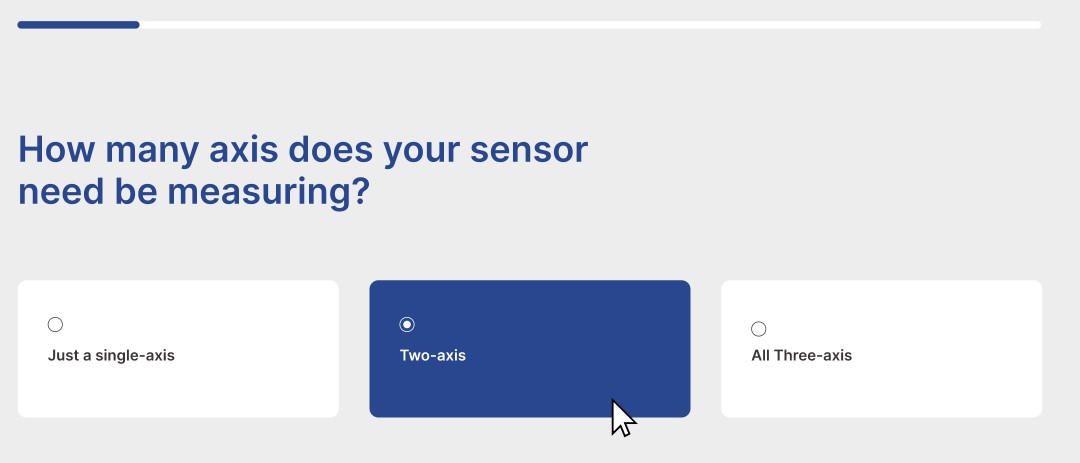Choose the white Just a single-axis card
Screen dimensions: 1080x463
coord(178,349)
